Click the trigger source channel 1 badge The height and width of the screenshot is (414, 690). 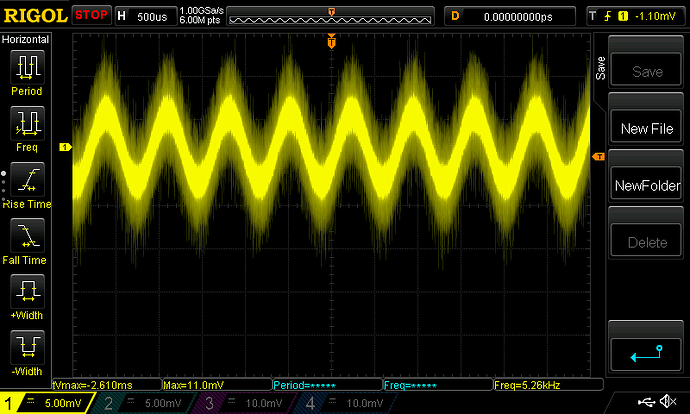(623, 16)
